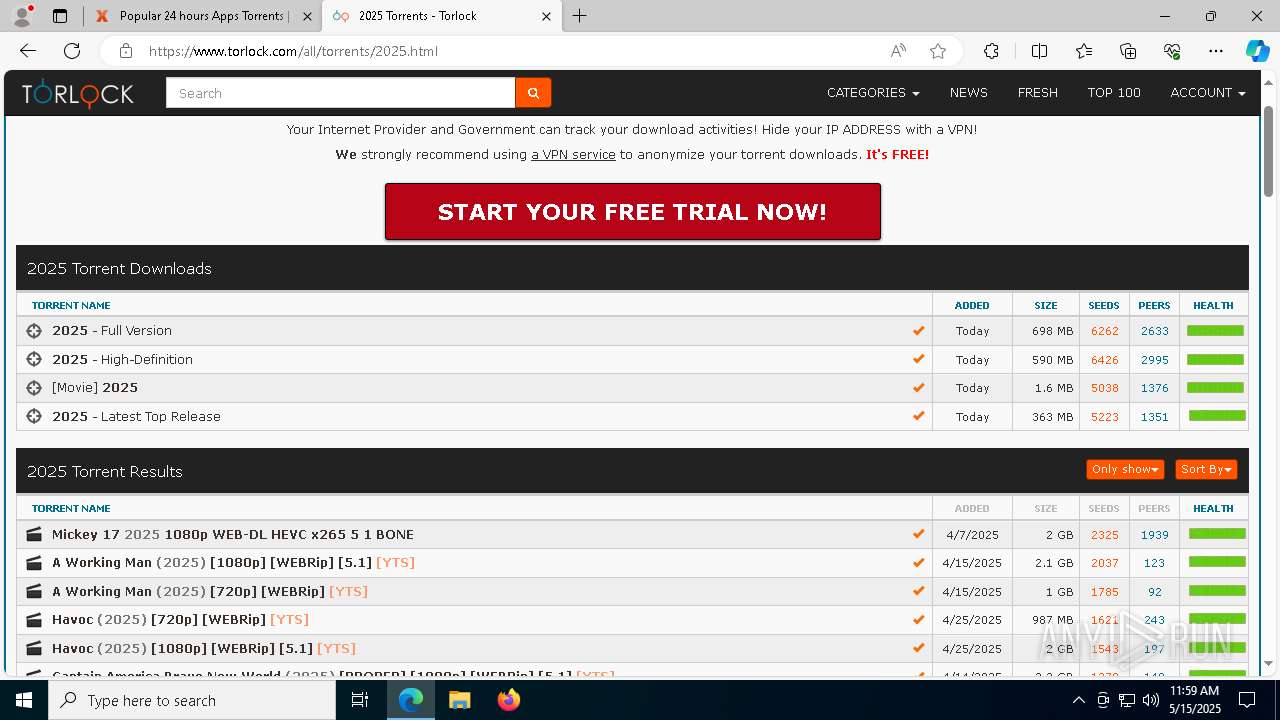Open 'Mickey 17 2025 1080p WEB-DL' torrent link
1280x720 pixels.
(x=232, y=535)
